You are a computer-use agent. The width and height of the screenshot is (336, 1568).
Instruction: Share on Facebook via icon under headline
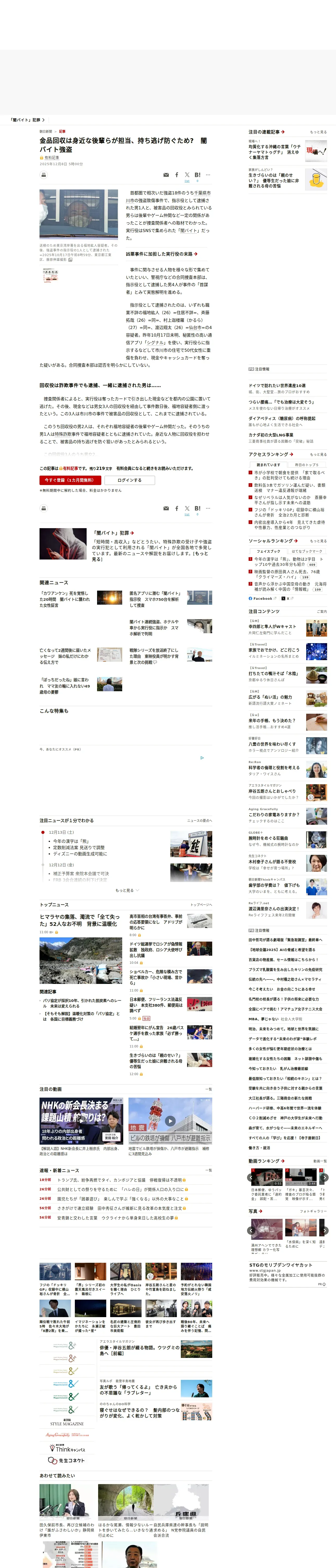coord(177,175)
